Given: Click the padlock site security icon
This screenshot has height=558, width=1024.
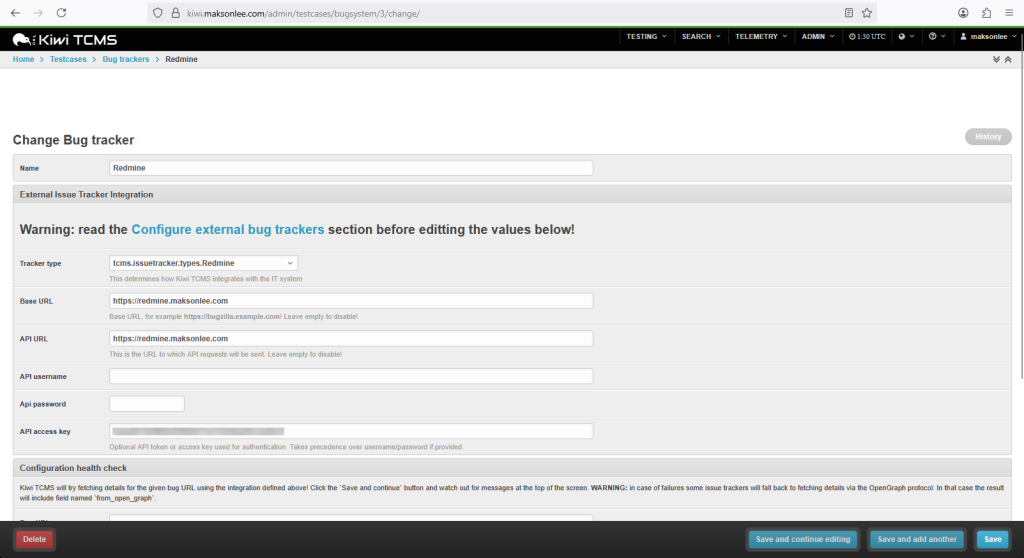Looking at the screenshot, I should (175, 13).
